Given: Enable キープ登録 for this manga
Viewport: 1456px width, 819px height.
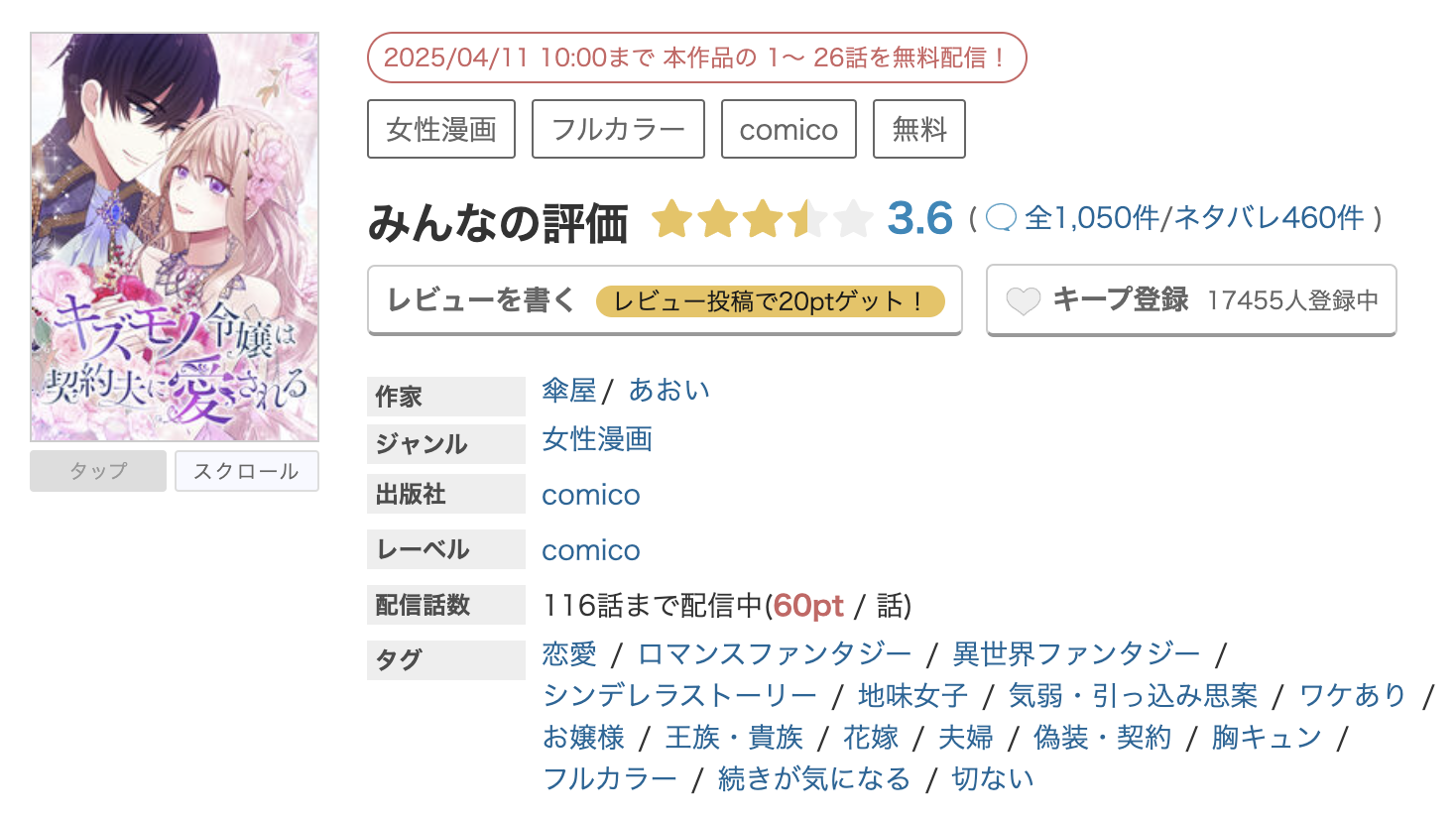Looking at the screenshot, I should (x=1189, y=299).
